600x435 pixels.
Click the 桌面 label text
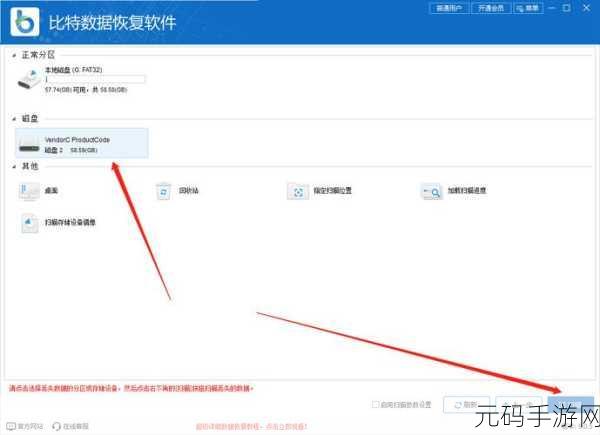pyautogui.click(x=51, y=190)
